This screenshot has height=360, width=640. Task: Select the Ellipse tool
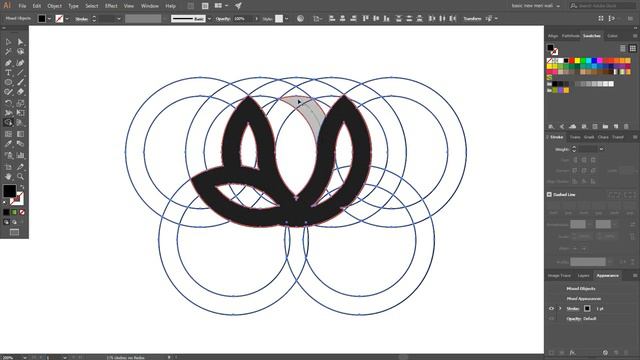(x=8, y=82)
